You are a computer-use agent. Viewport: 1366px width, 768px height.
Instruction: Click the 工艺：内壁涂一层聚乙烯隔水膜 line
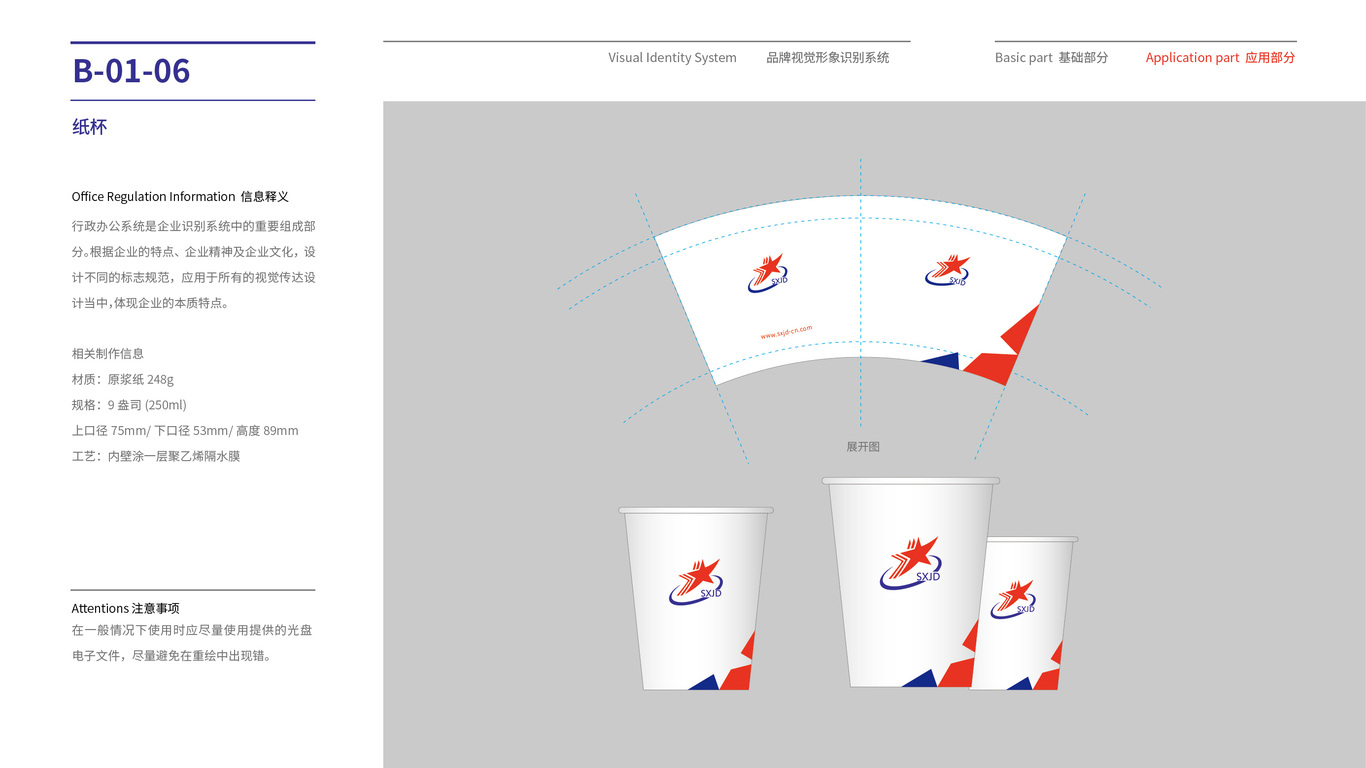[x=156, y=457]
